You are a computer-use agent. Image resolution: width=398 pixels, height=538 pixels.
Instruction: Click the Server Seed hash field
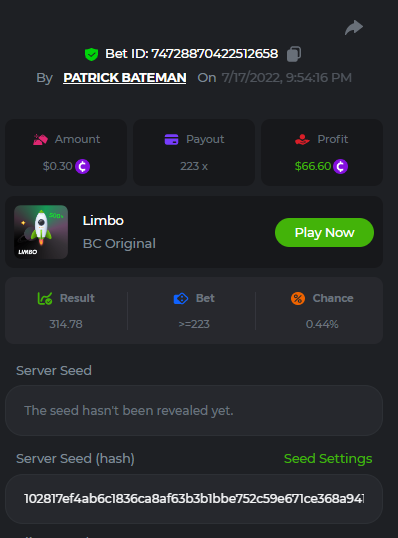click(x=194, y=499)
